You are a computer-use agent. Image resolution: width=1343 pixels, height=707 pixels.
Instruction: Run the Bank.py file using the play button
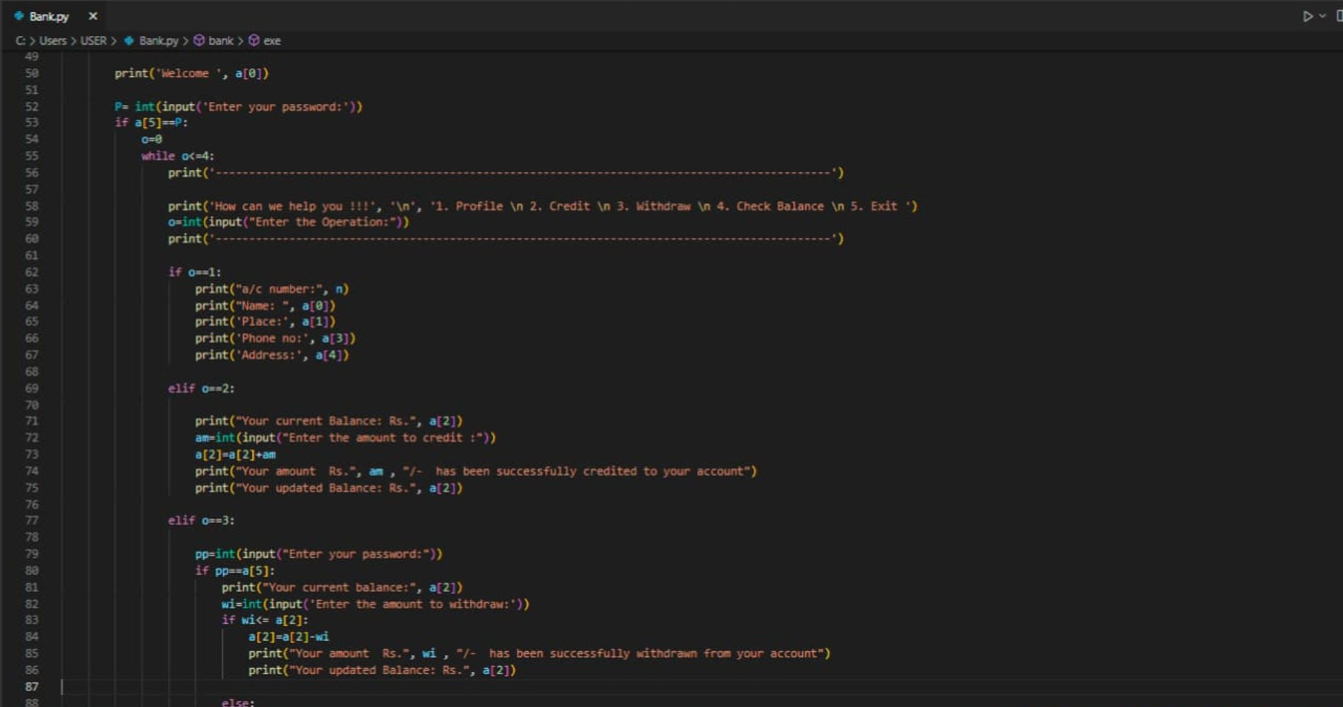point(1307,16)
